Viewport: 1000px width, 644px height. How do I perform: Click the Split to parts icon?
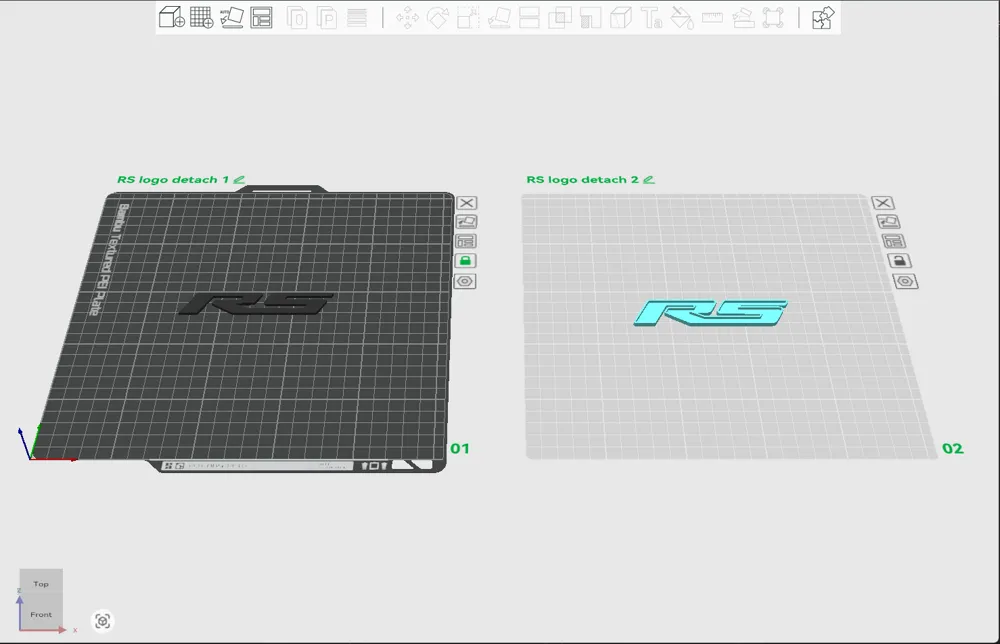pyautogui.click(x=327, y=18)
